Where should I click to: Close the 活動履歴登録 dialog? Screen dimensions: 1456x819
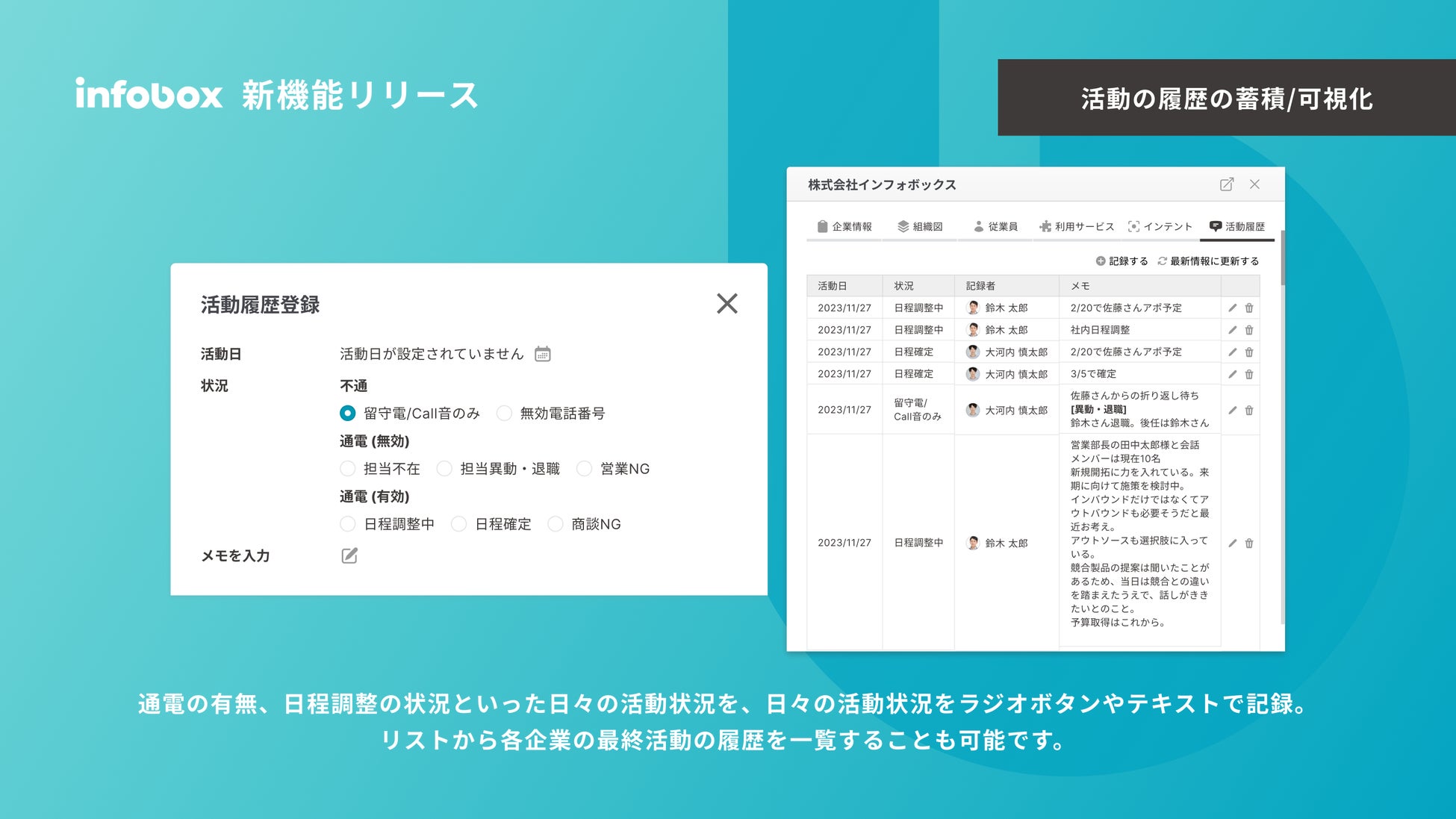[727, 304]
